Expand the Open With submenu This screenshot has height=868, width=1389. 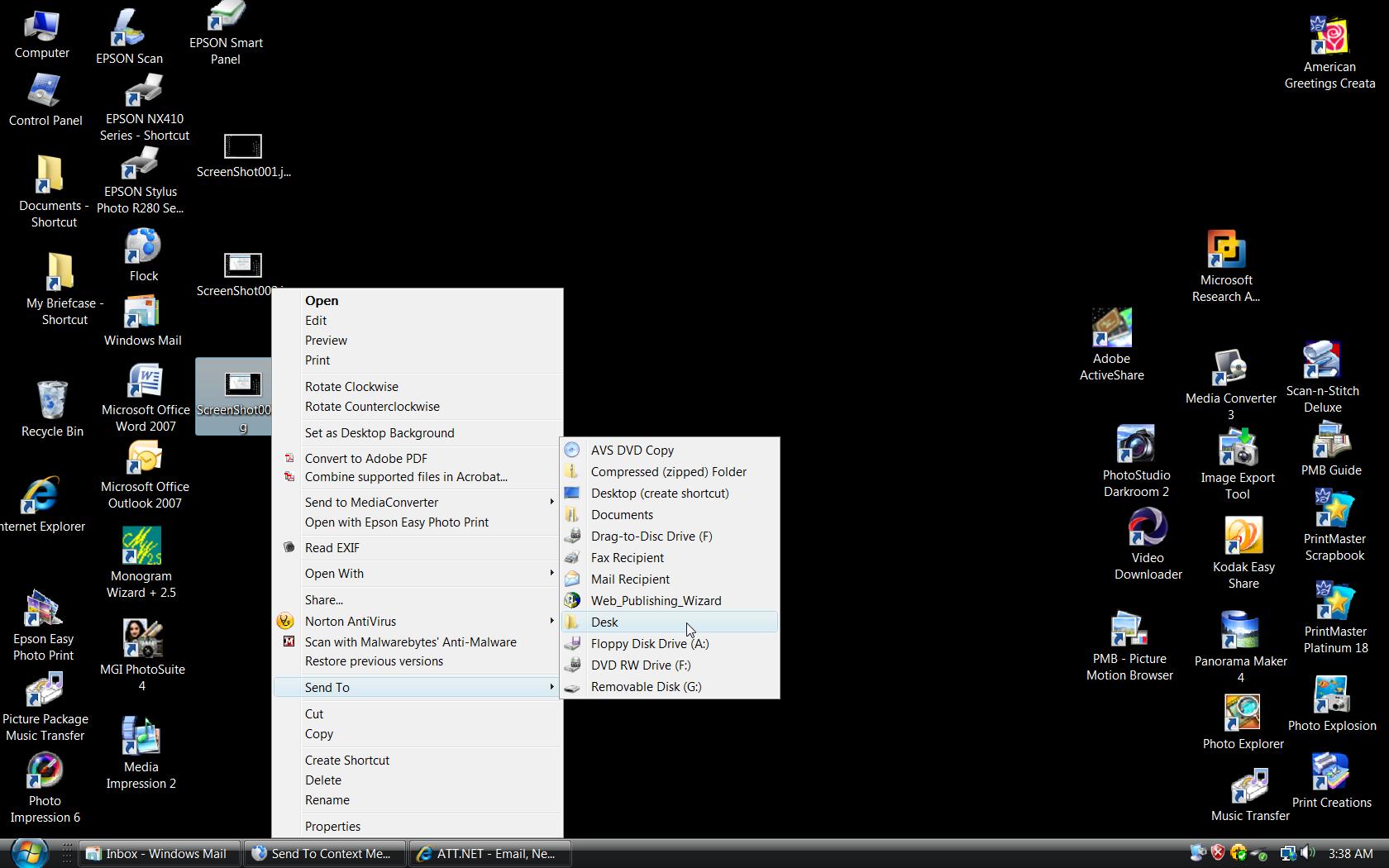[418, 573]
